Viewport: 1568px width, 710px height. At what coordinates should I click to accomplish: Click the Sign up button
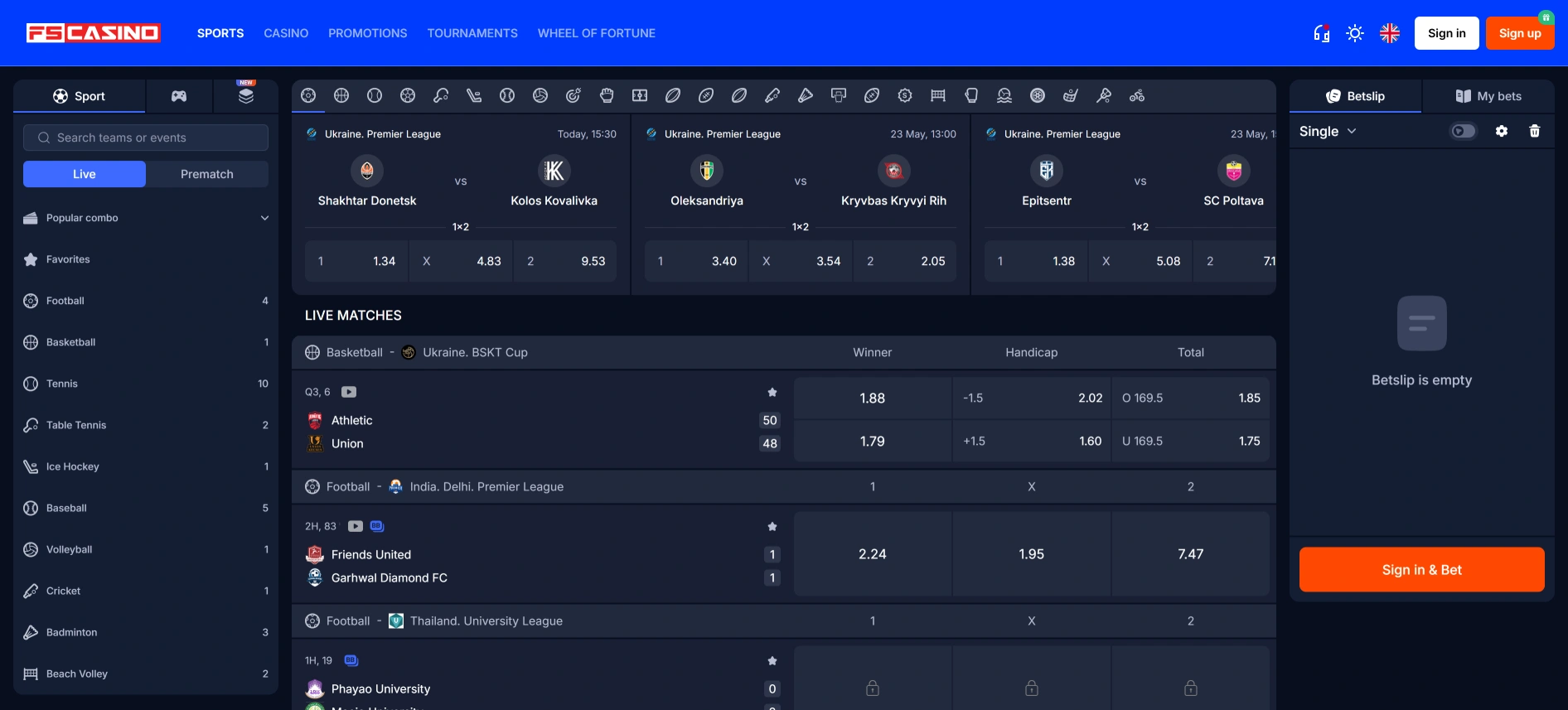pos(1520,33)
